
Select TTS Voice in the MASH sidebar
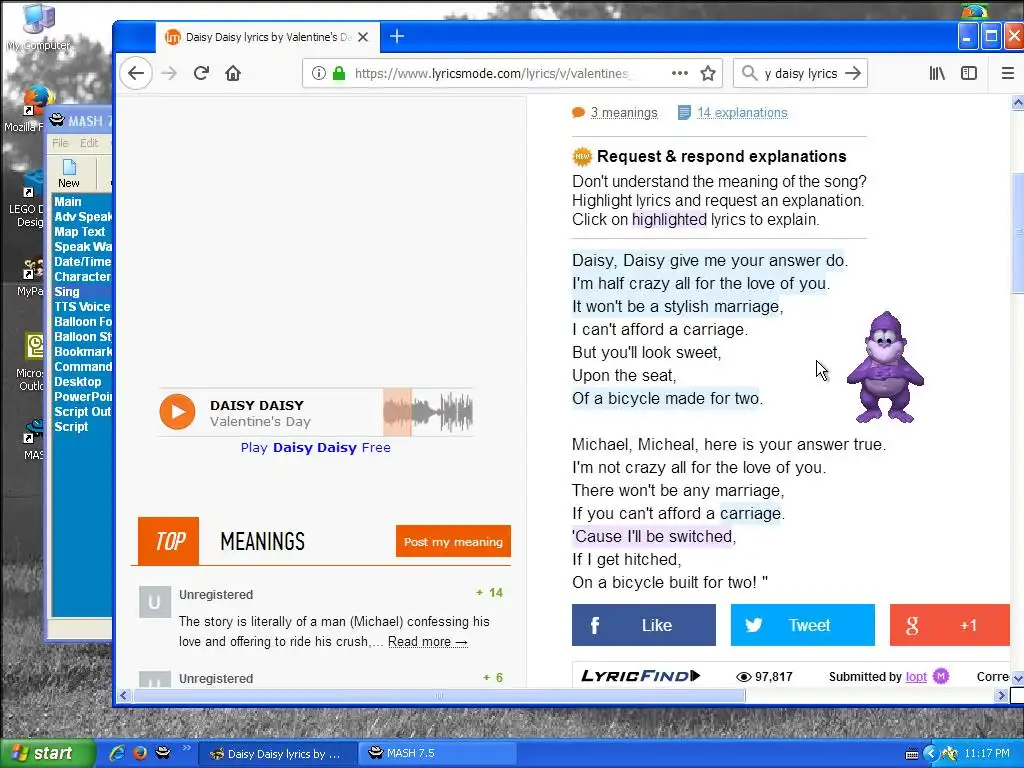click(82, 306)
